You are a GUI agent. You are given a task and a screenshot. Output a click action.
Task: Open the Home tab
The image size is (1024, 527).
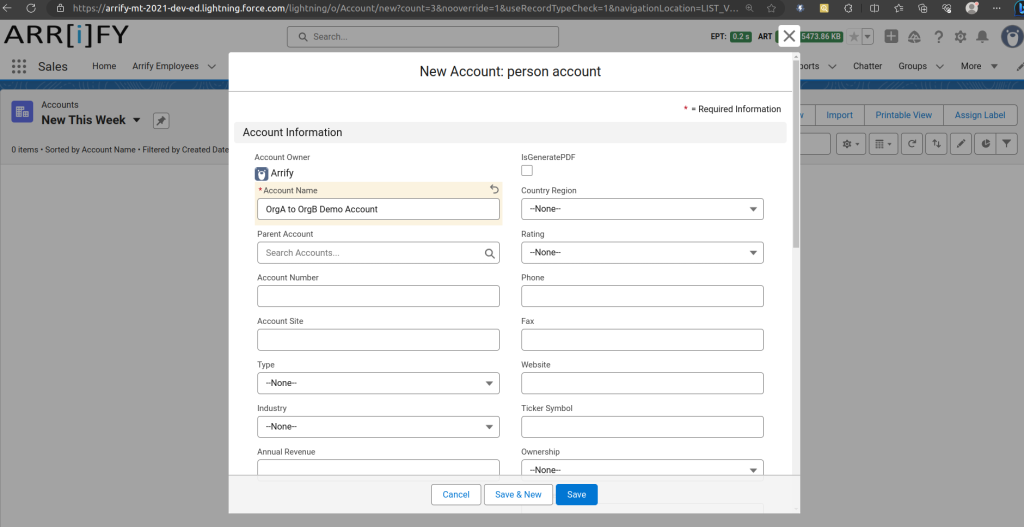coord(104,66)
